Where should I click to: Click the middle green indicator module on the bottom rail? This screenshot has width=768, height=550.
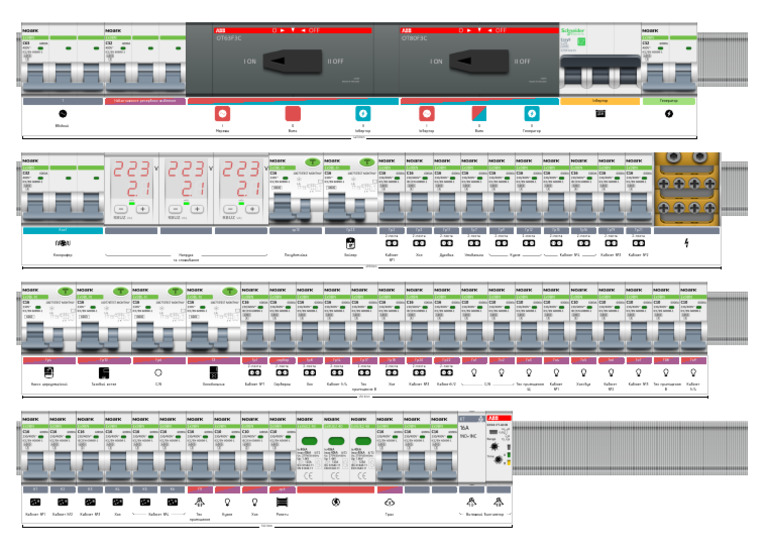[336, 448]
